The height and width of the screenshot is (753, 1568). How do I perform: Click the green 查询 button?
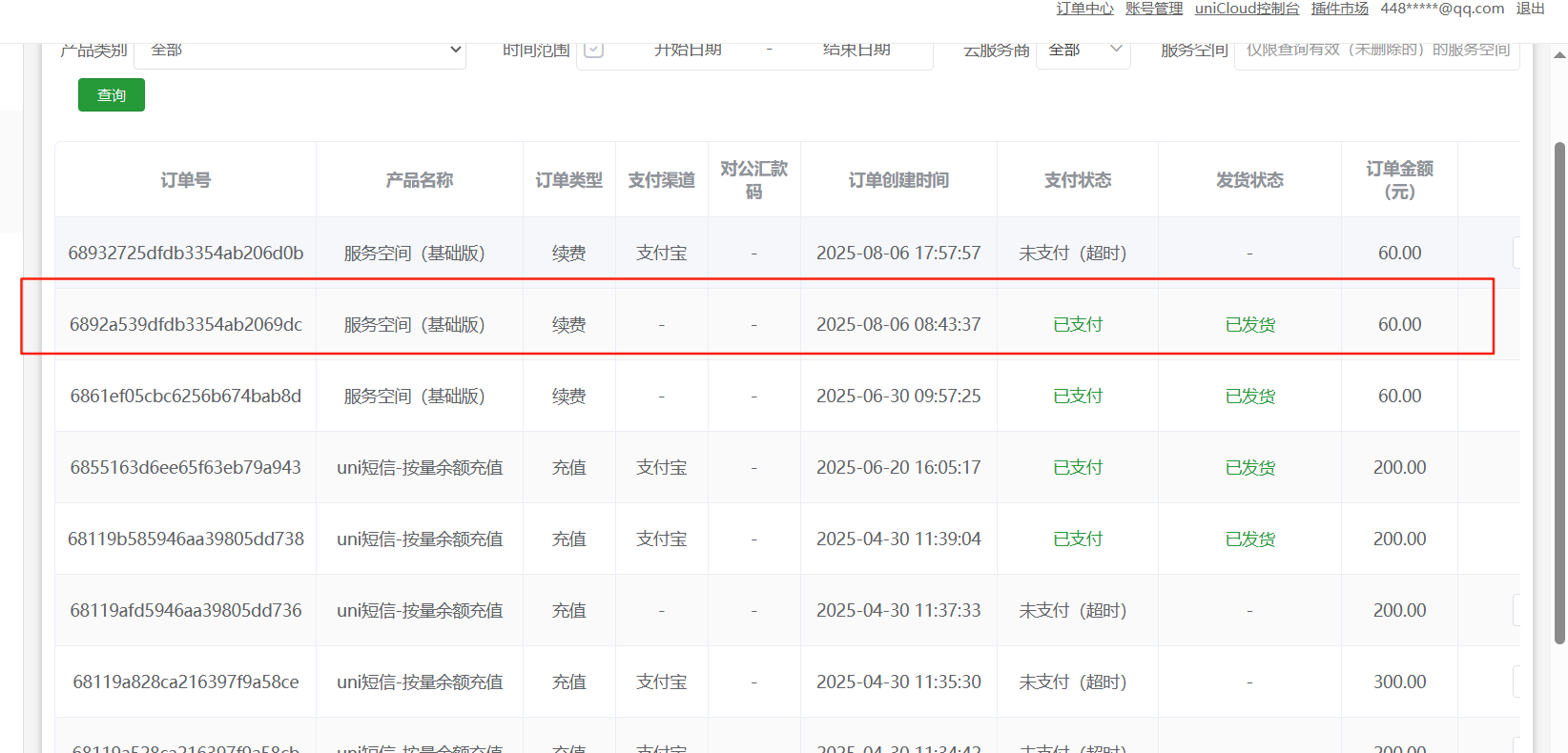click(112, 95)
